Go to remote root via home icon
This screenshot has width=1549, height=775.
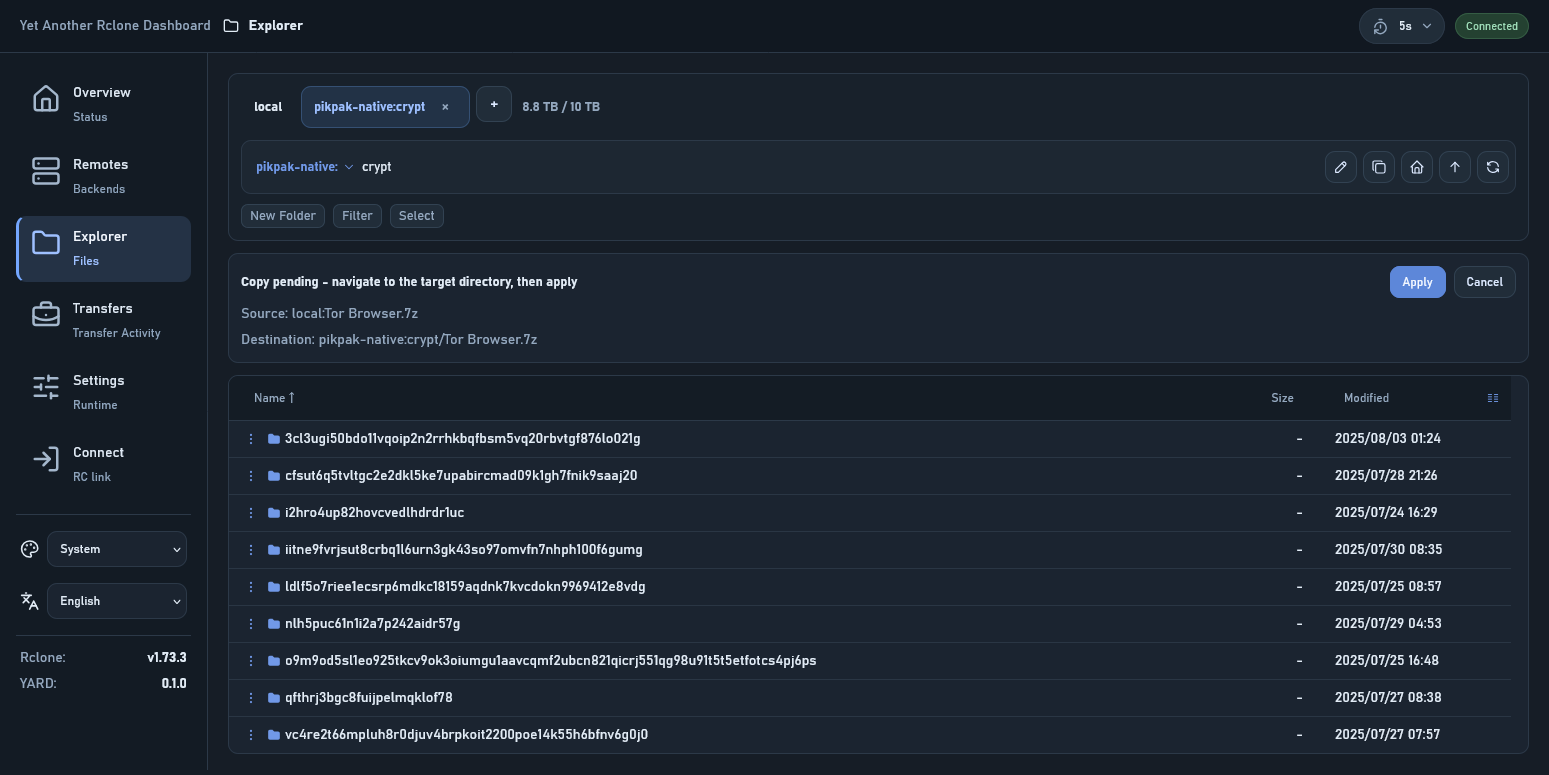[1416, 167]
